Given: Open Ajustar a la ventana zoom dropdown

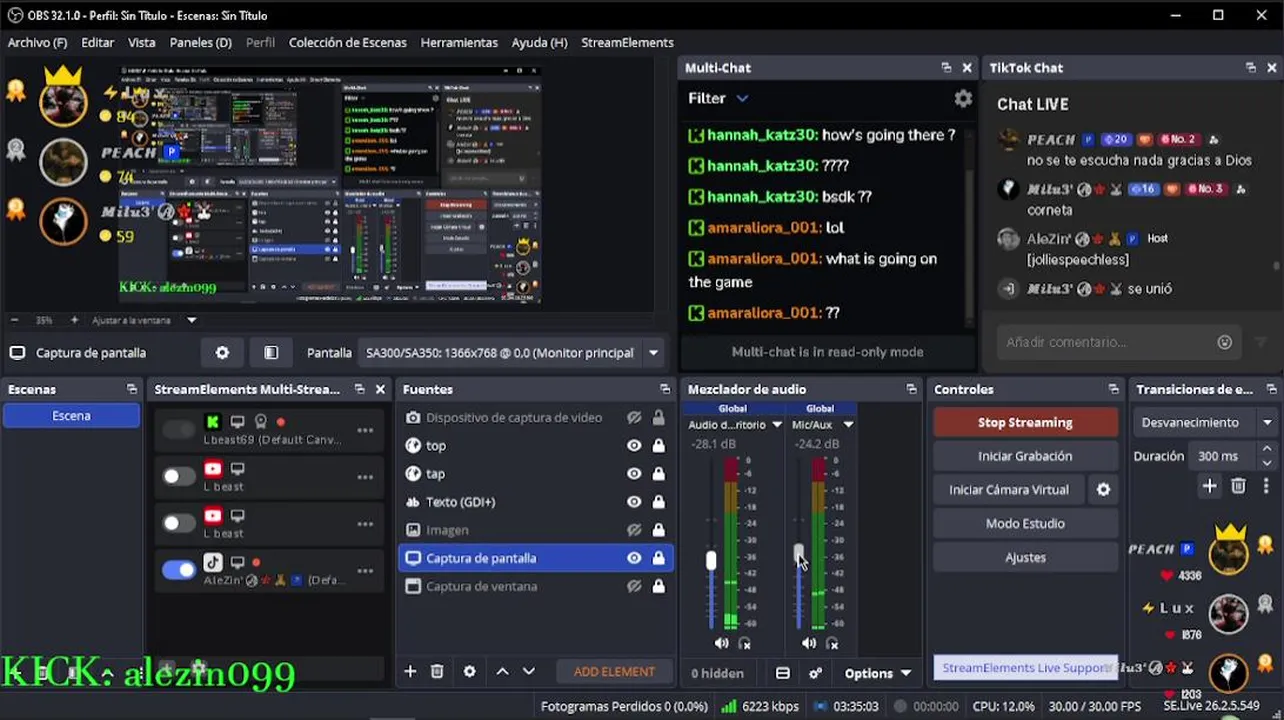Looking at the screenshot, I should [191, 320].
